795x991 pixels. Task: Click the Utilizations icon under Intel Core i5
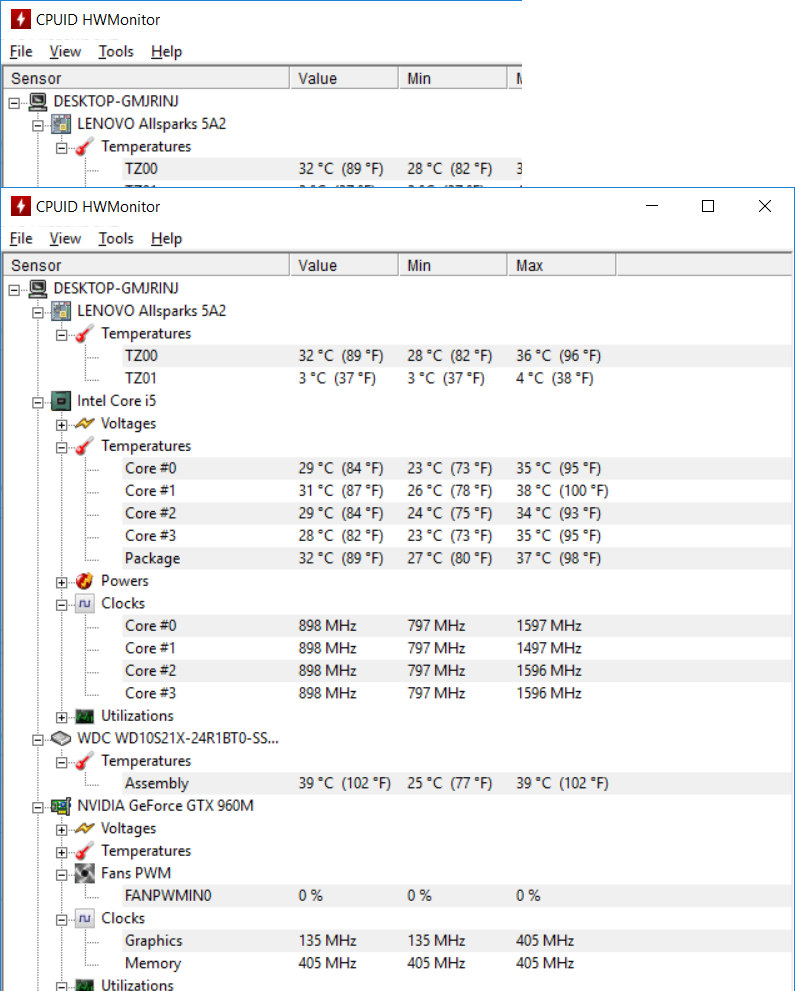pos(85,716)
